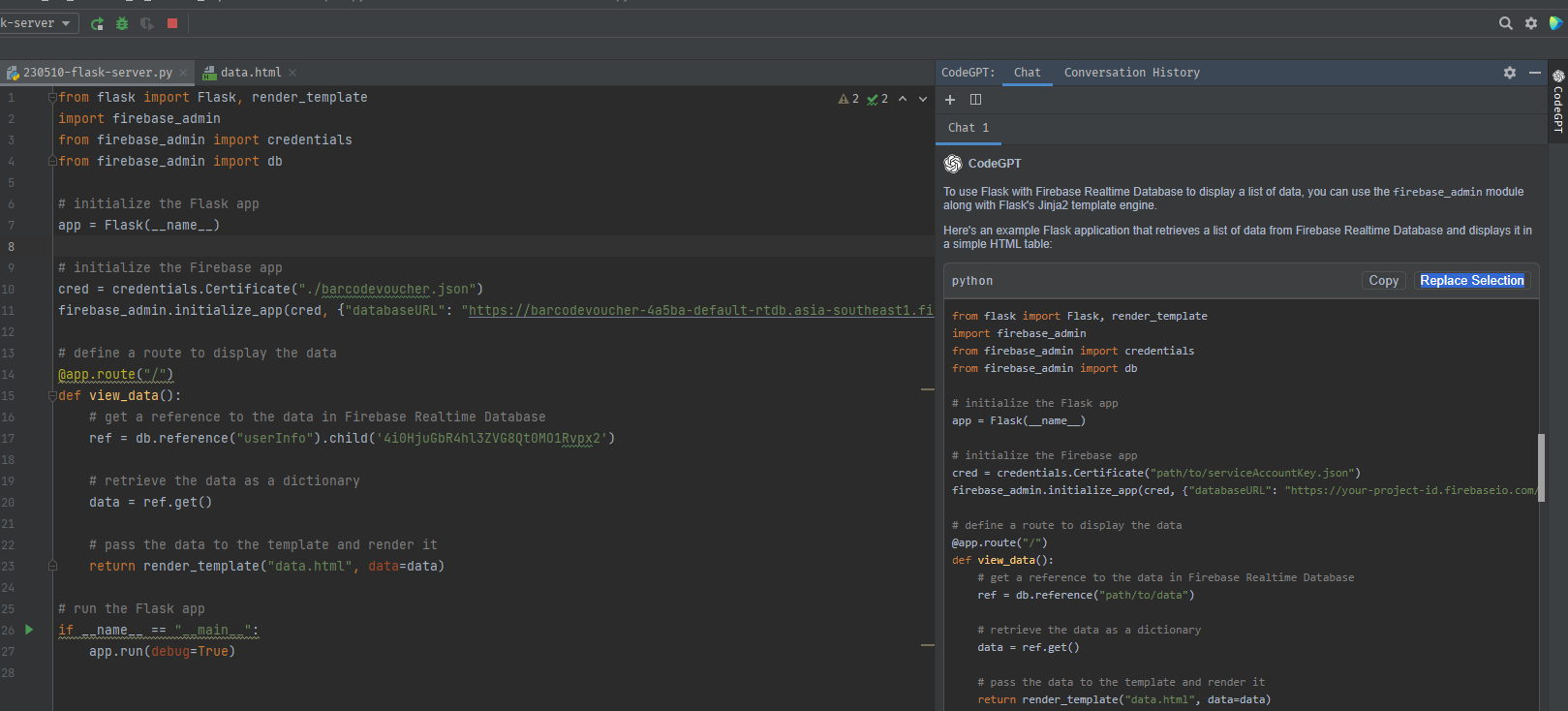Switch to data.html editor tab
Image resolution: width=1568 pixels, height=711 pixels.
(250, 73)
